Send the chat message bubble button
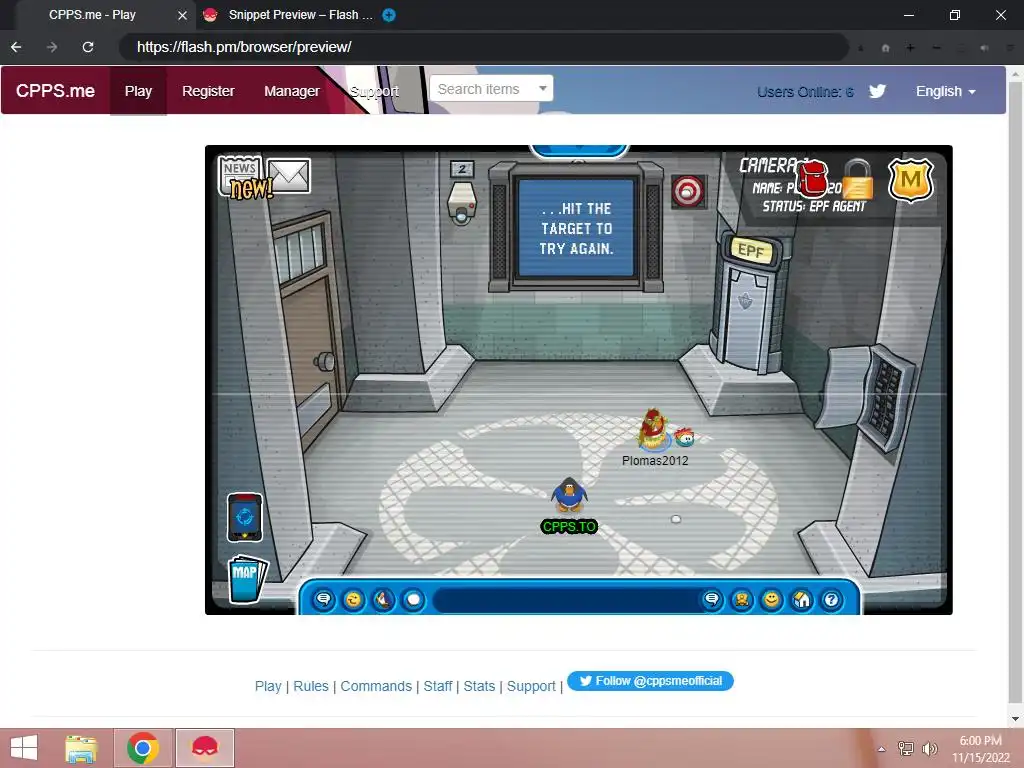 click(x=712, y=599)
